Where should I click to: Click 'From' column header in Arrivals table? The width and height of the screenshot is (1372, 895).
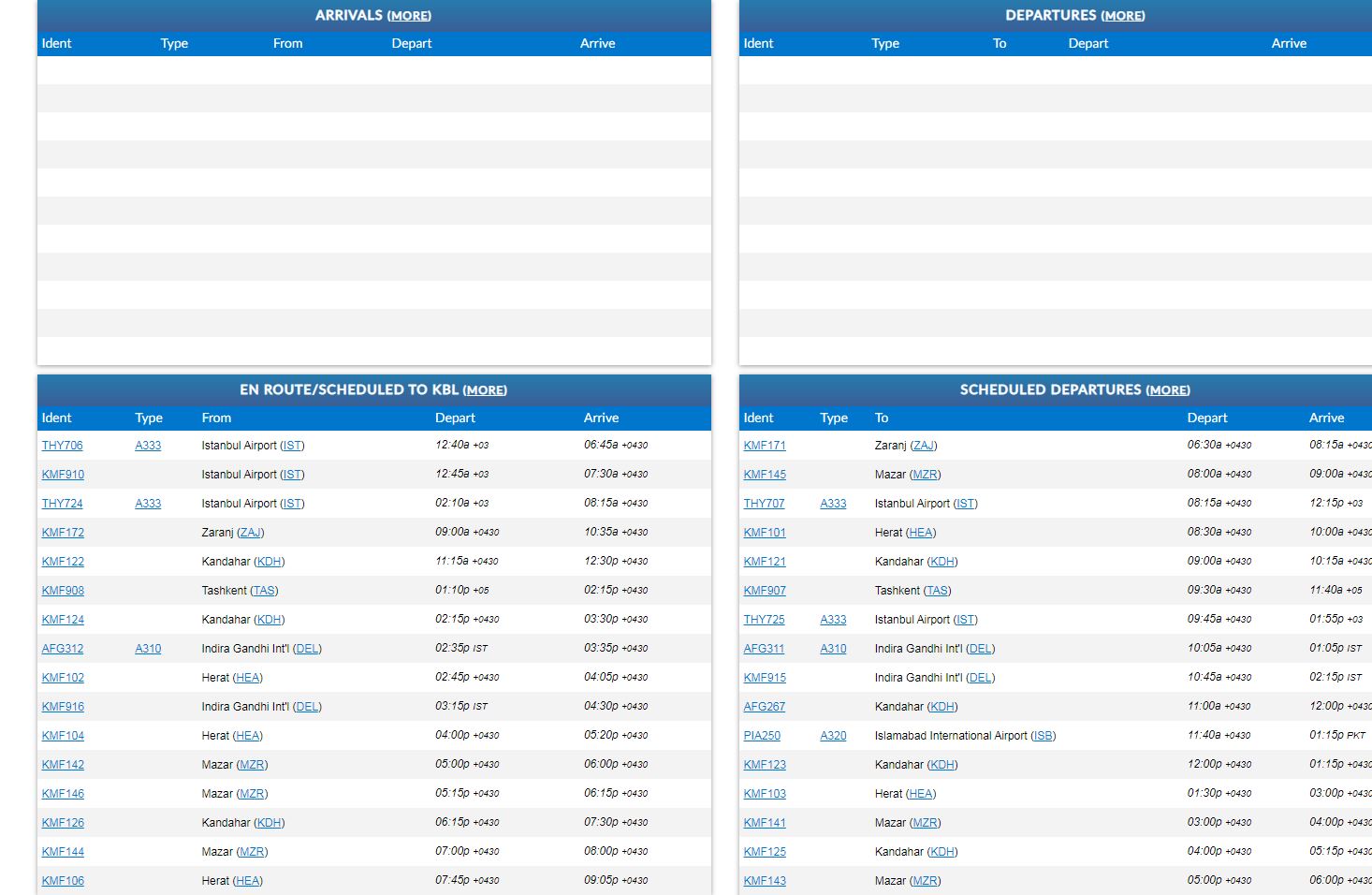click(288, 44)
